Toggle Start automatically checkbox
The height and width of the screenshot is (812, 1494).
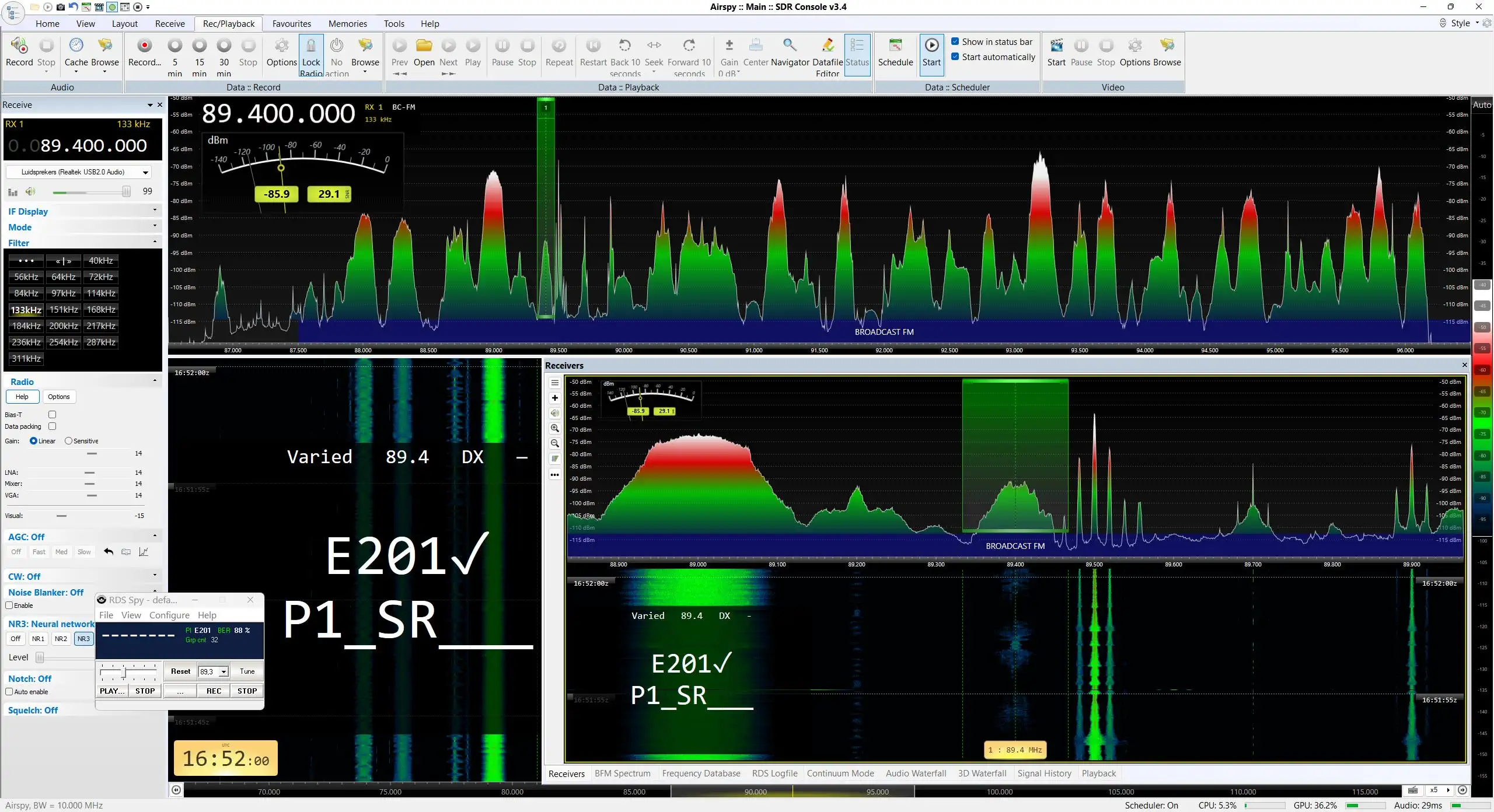click(x=955, y=57)
